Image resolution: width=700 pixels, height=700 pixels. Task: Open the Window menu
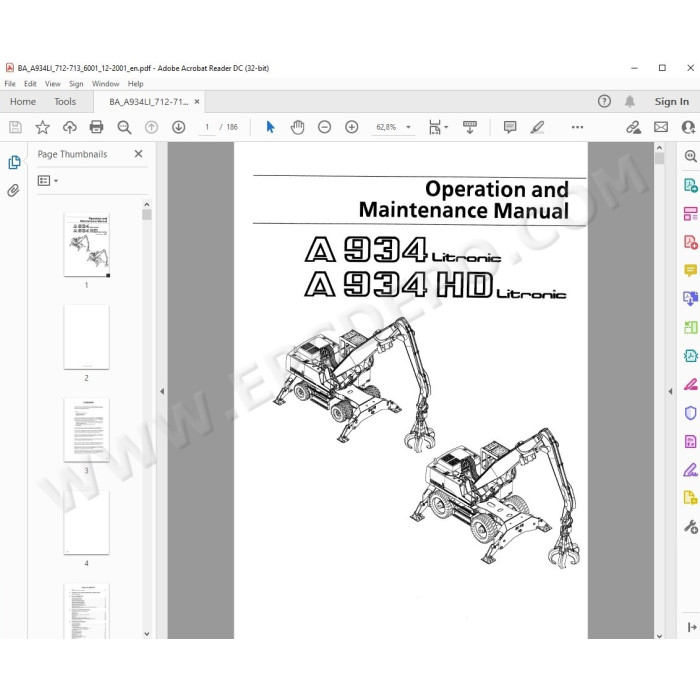click(x=105, y=83)
